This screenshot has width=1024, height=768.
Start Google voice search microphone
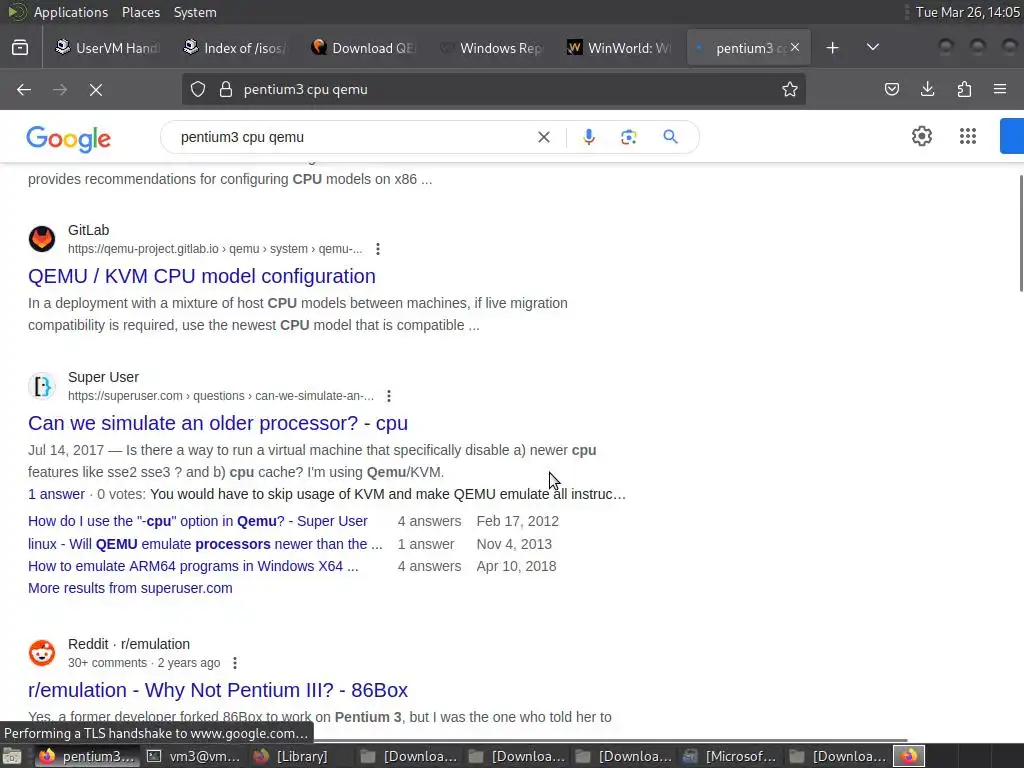tap(588, 137)
